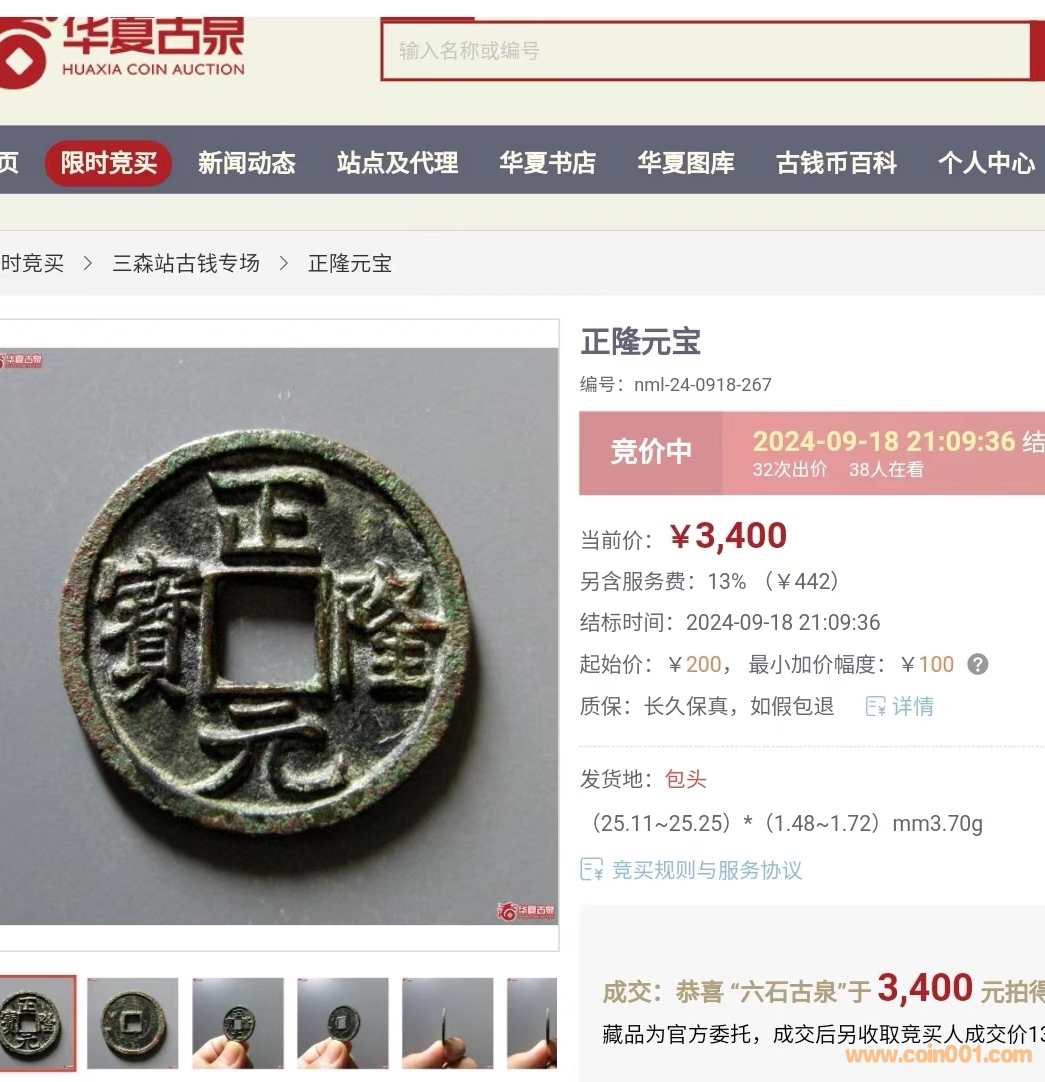Click the search box for name or number
Viewport: 1045px width, 1082px height.
click(705, 51)
